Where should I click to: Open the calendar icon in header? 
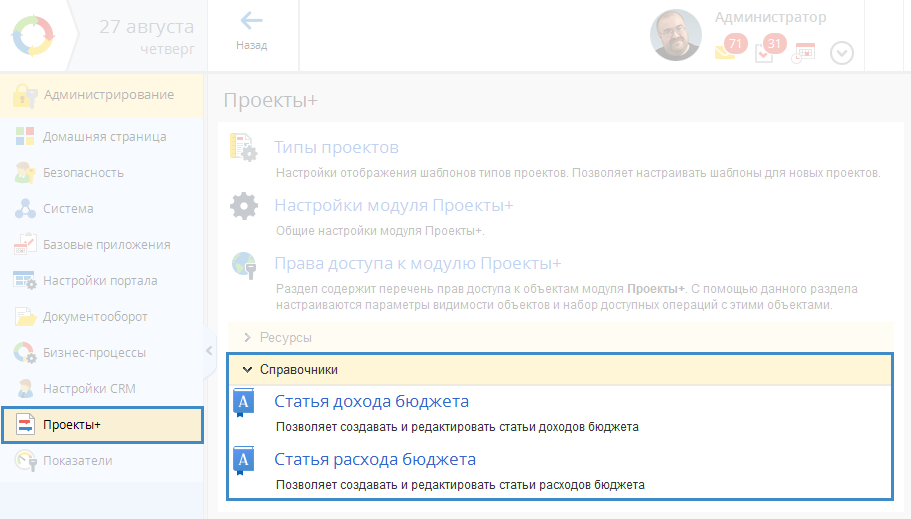[804, 53]
